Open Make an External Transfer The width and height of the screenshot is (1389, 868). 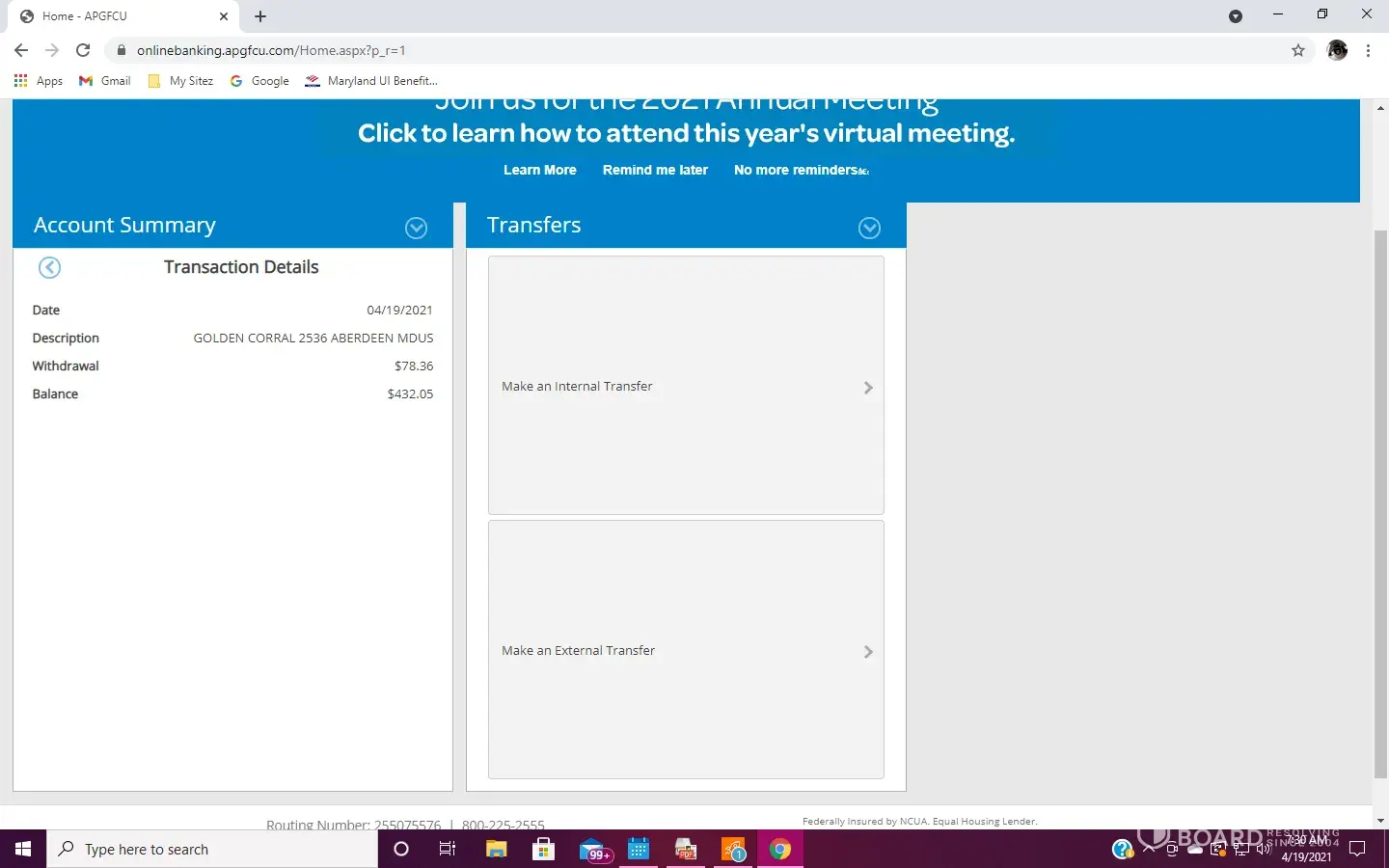(x=685, y=650)
